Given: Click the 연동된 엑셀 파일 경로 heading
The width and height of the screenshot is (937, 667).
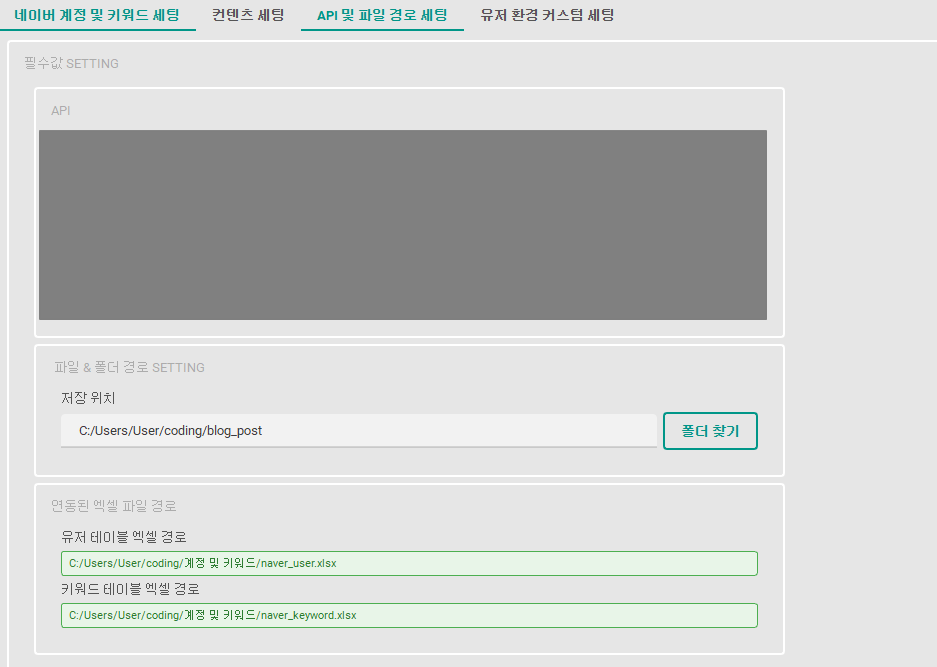Looking at the screenshot, I should 114,505.
